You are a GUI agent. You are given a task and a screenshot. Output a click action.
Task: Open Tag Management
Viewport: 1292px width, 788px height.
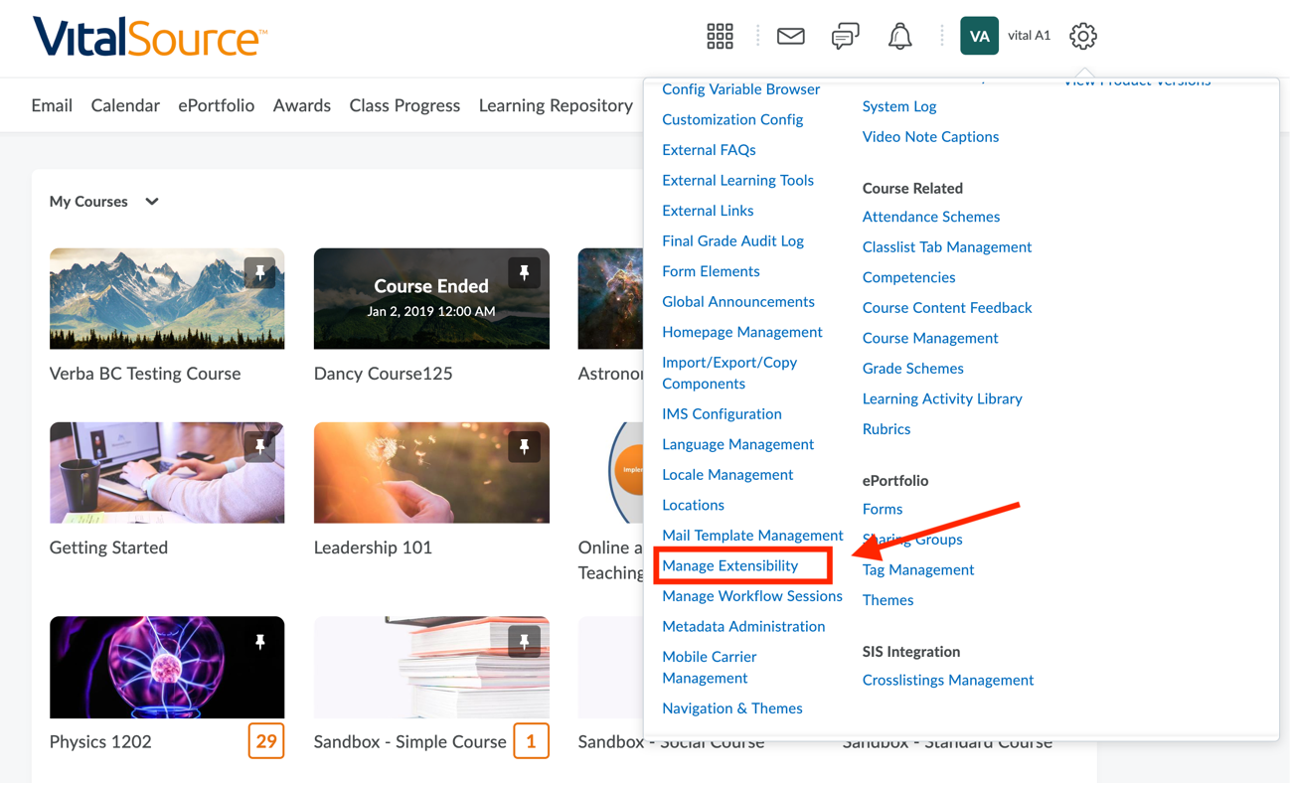[918, 570]
